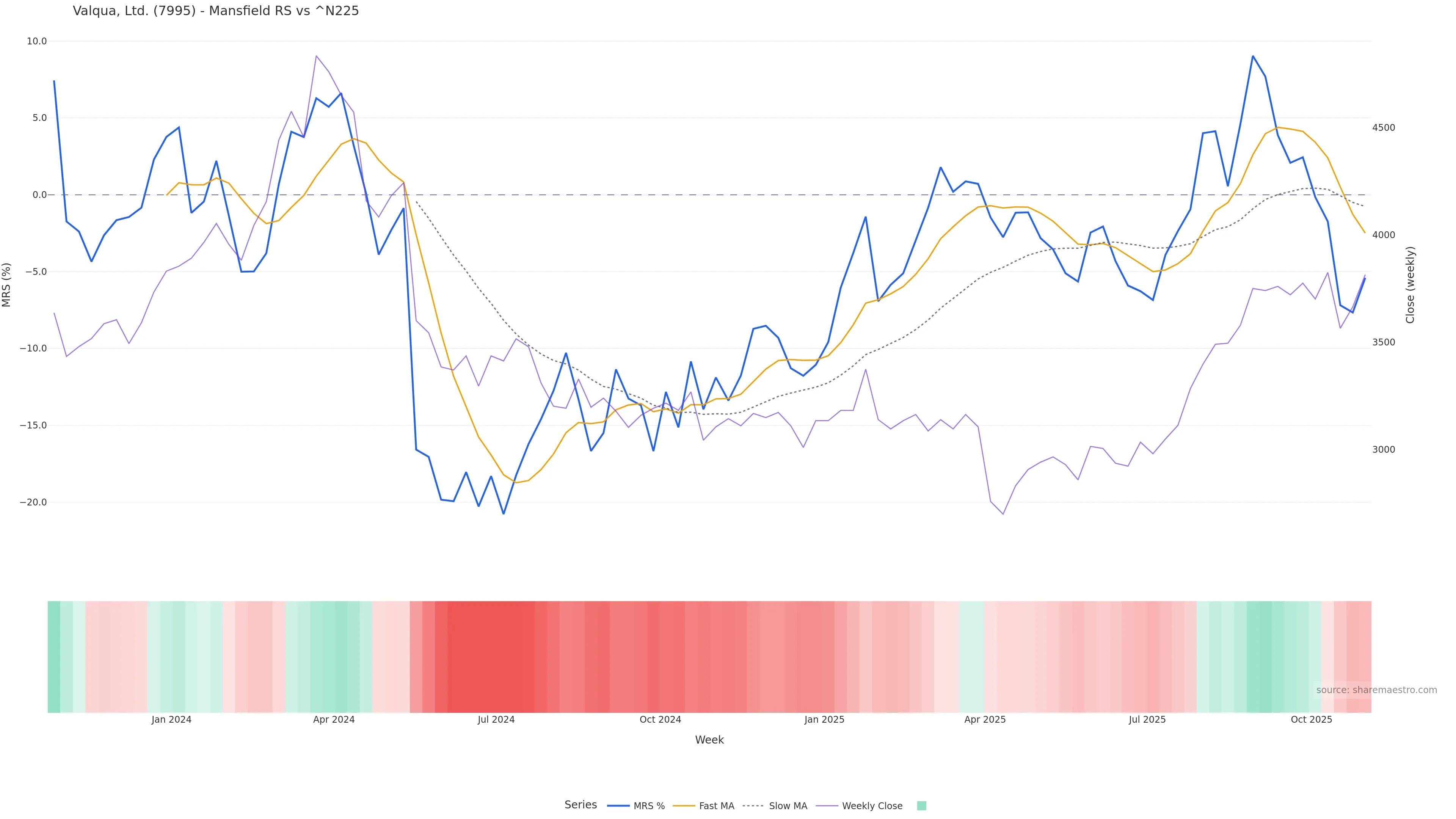Screen dimensions: 1456x819
Task: Toggle the Weekly Close legend entry
Action: click(872, 806)
